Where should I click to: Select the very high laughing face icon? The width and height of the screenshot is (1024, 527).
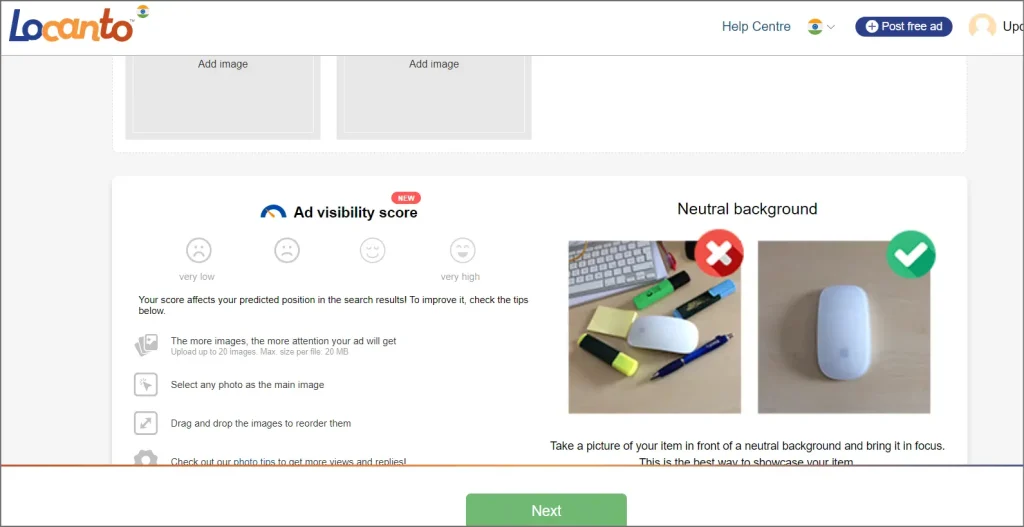point(462,250)
